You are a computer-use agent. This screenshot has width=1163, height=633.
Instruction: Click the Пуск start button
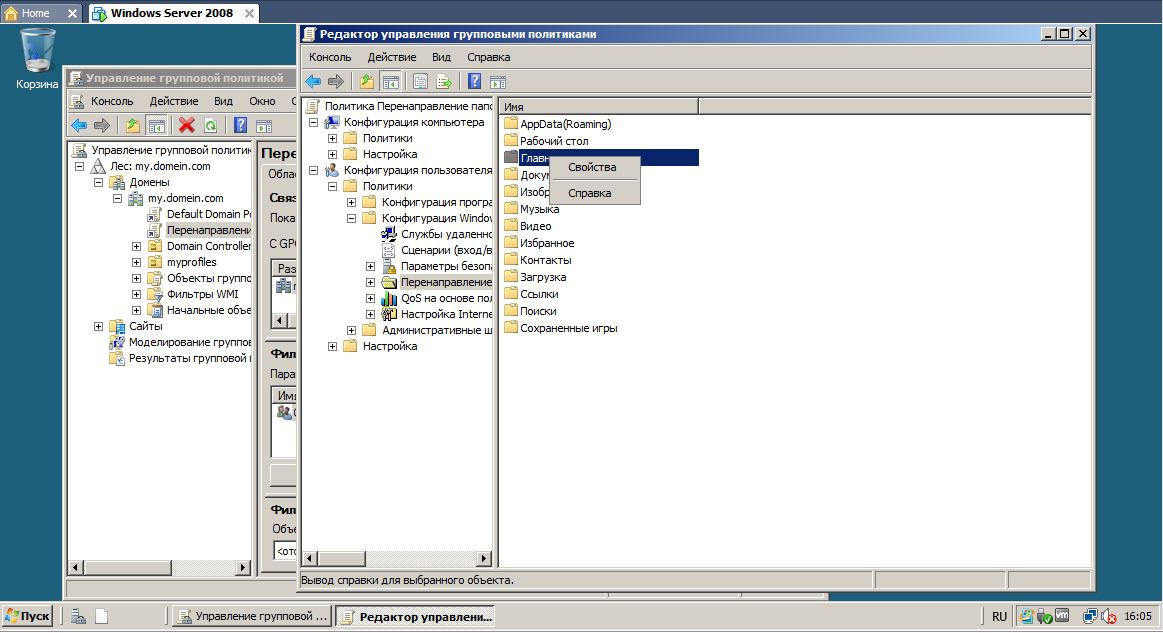pos(27,616)
